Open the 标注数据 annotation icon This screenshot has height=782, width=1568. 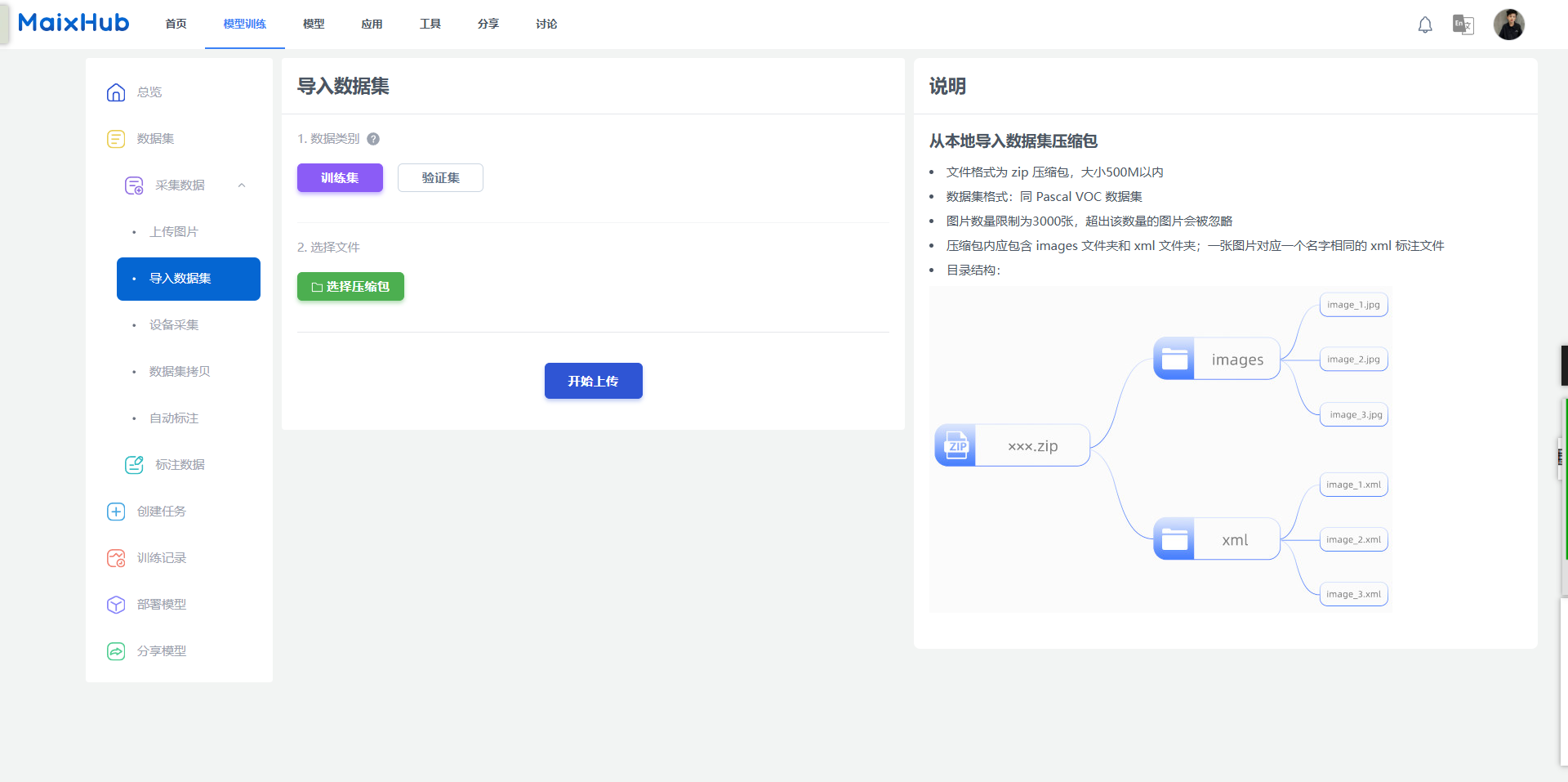point(133,464)
